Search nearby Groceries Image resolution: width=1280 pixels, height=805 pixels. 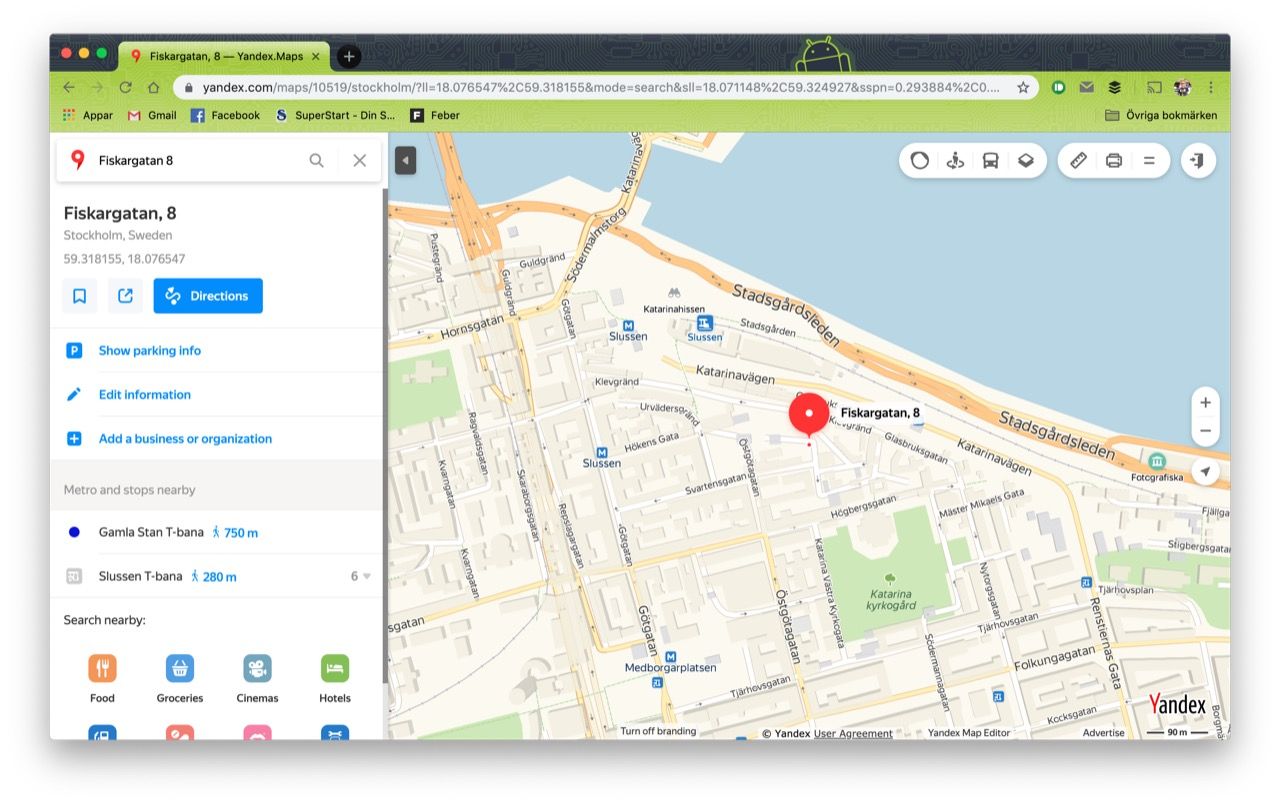click(180, 678)
